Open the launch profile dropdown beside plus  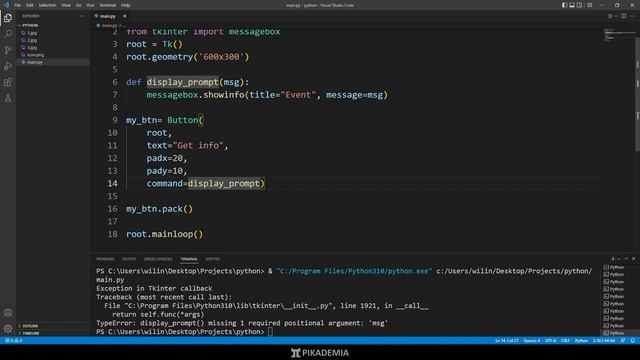coord(619,259)
